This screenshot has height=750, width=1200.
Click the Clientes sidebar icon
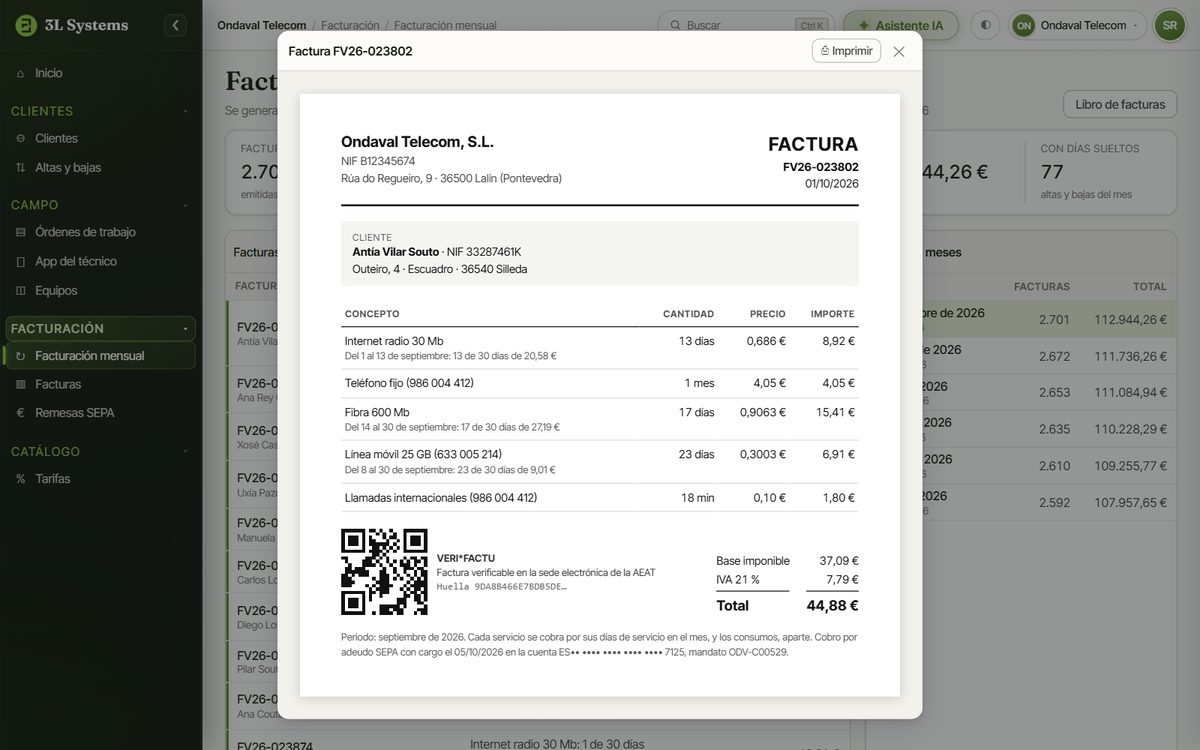pyautogui.click(x=21, y=138)
